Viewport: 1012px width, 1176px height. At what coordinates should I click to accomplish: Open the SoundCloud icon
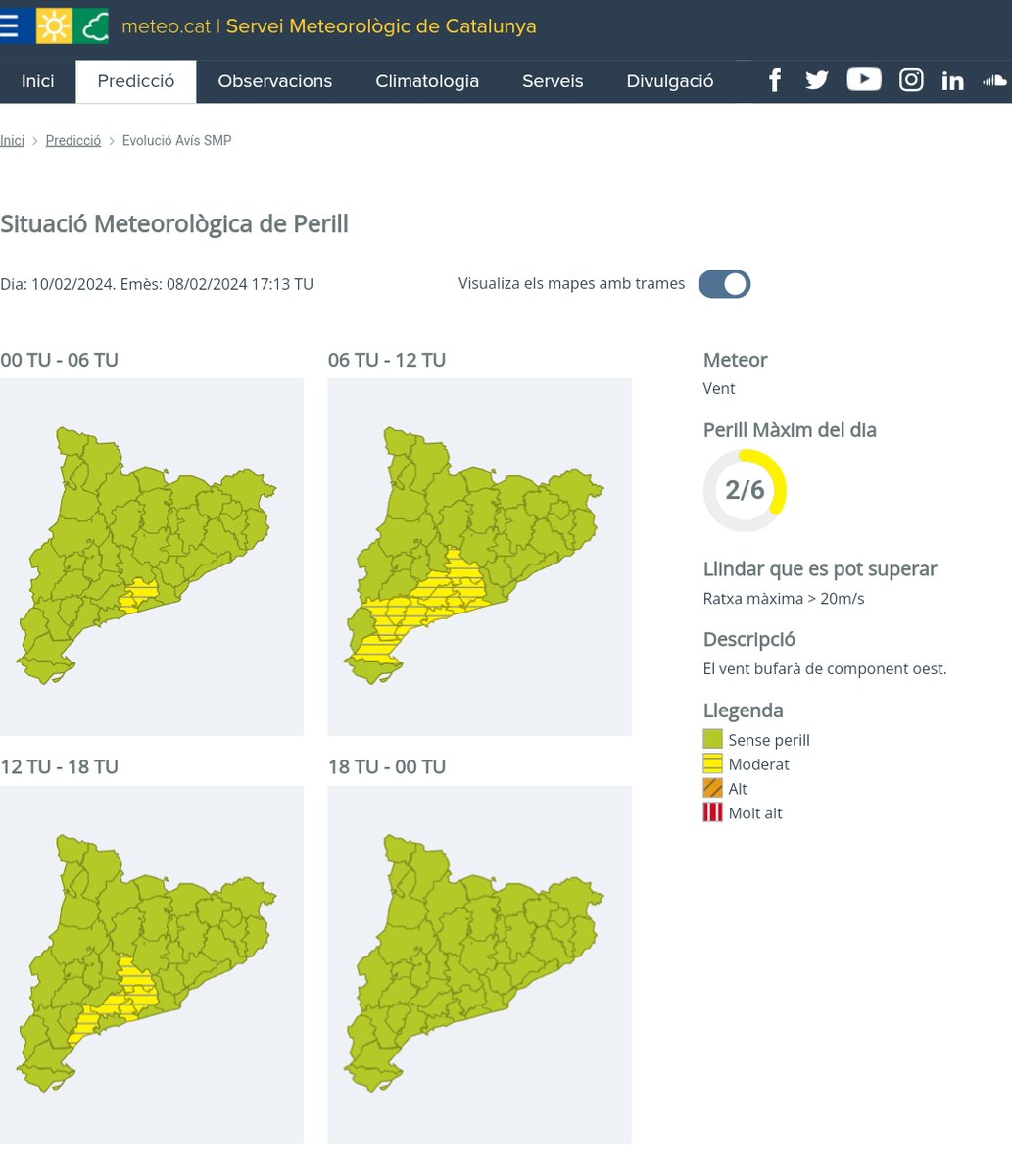(995, 80)
